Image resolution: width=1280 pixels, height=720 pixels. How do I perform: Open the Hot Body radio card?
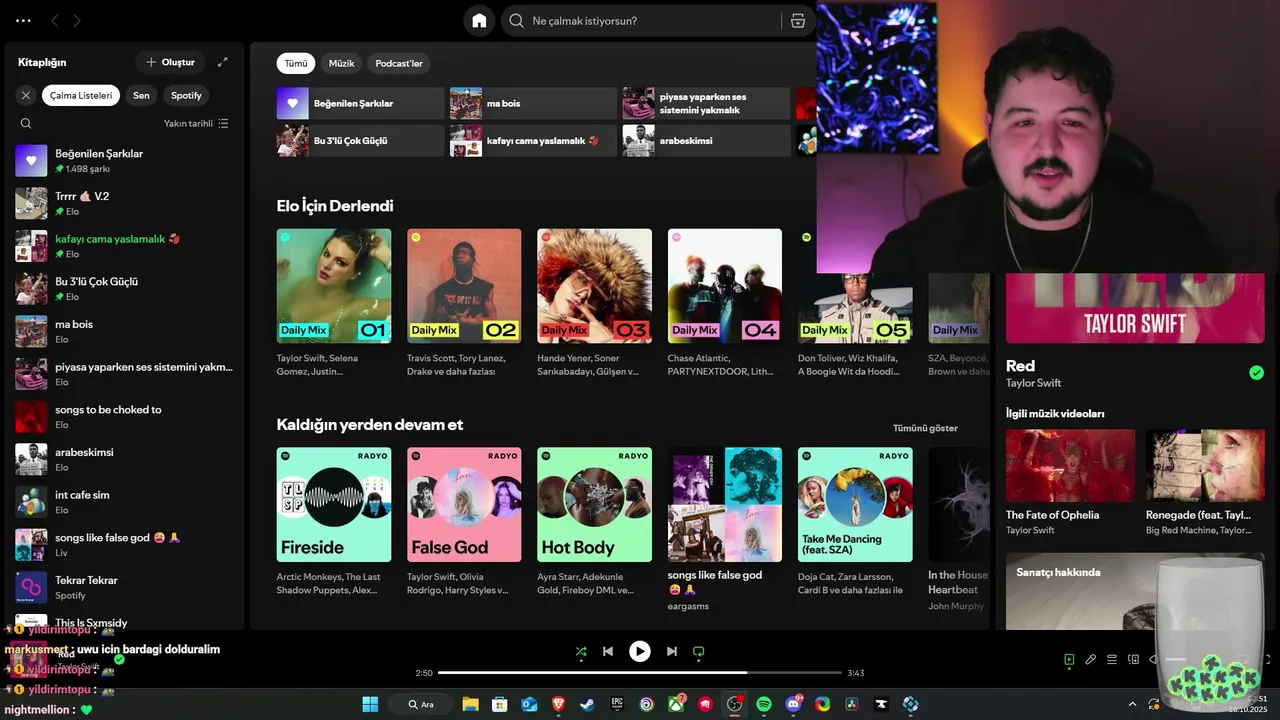click(x=594, y=523)
